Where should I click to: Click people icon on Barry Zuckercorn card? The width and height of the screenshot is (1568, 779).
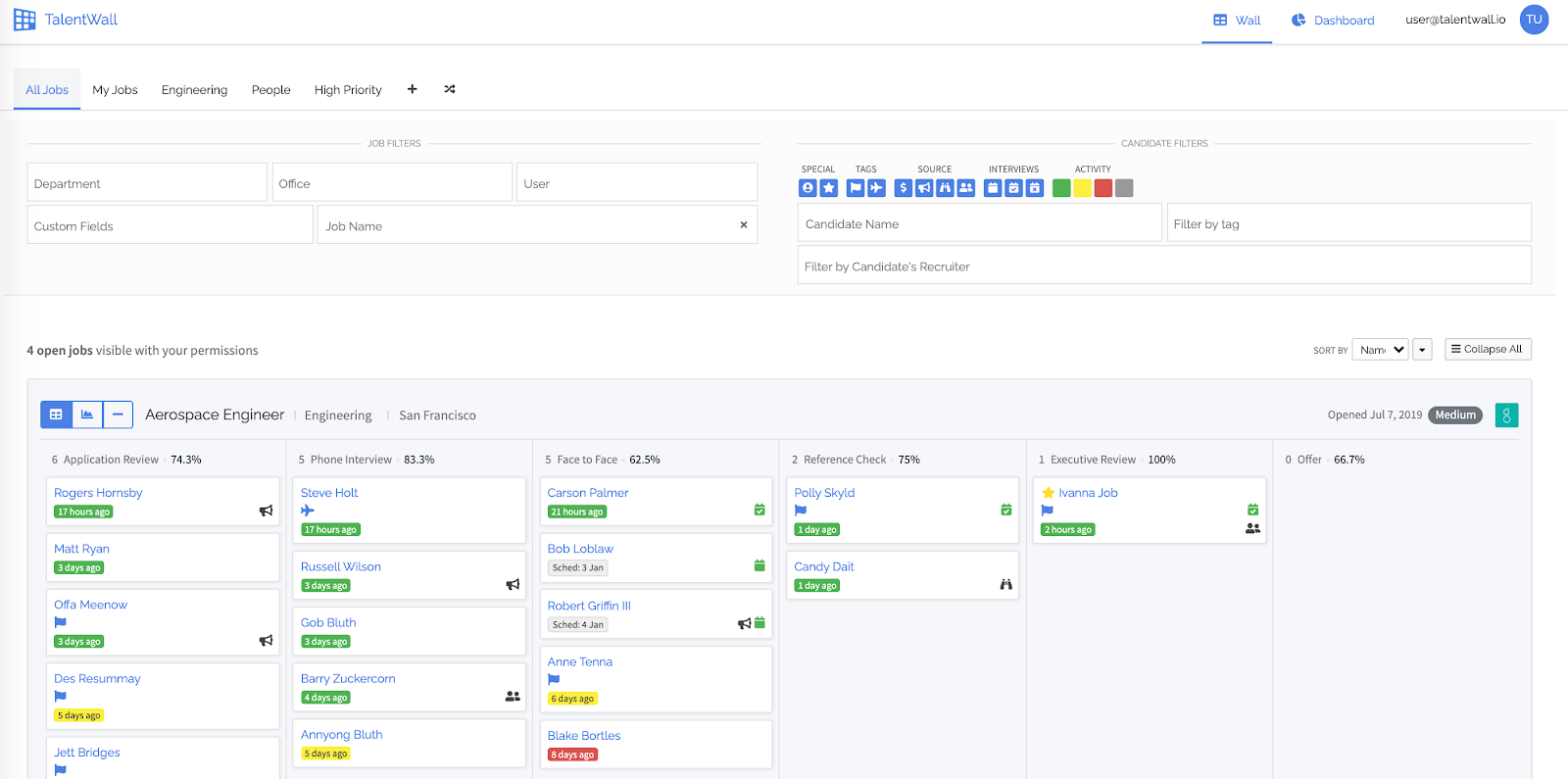[x=513, y=697]
